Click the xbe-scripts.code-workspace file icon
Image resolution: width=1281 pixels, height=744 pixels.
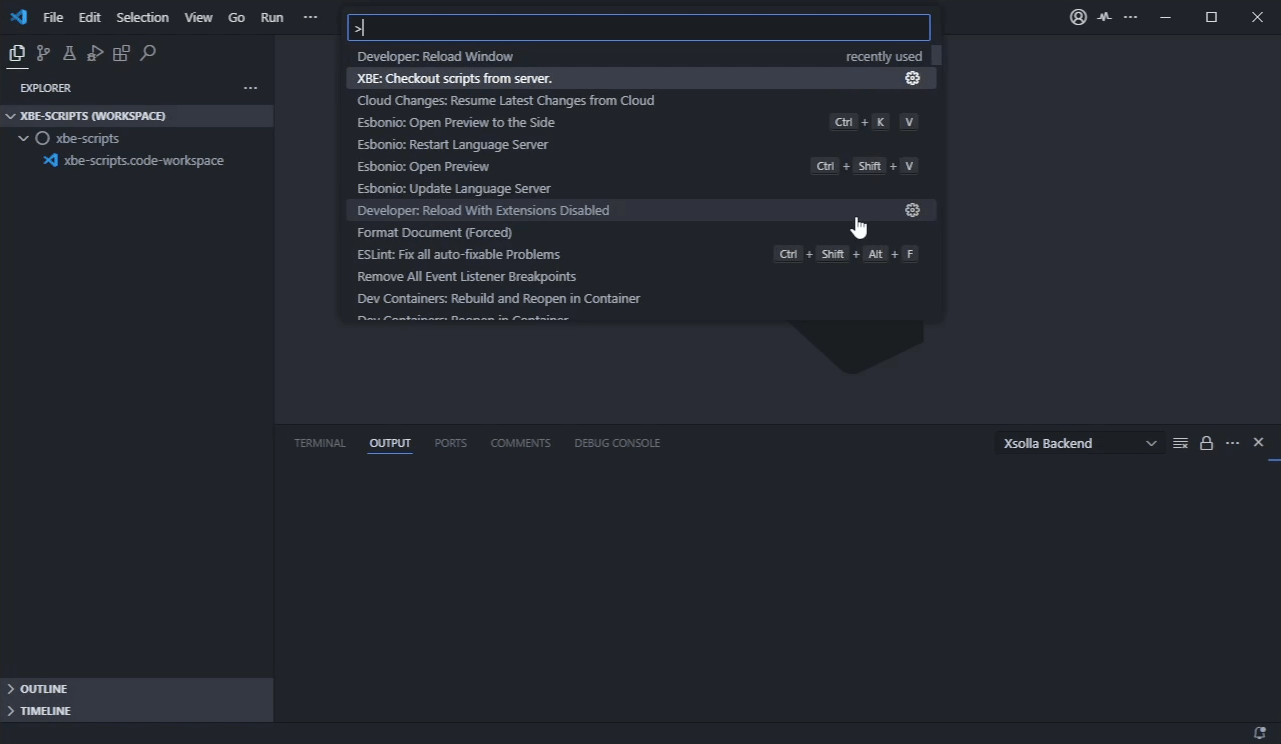pos(50,160)
